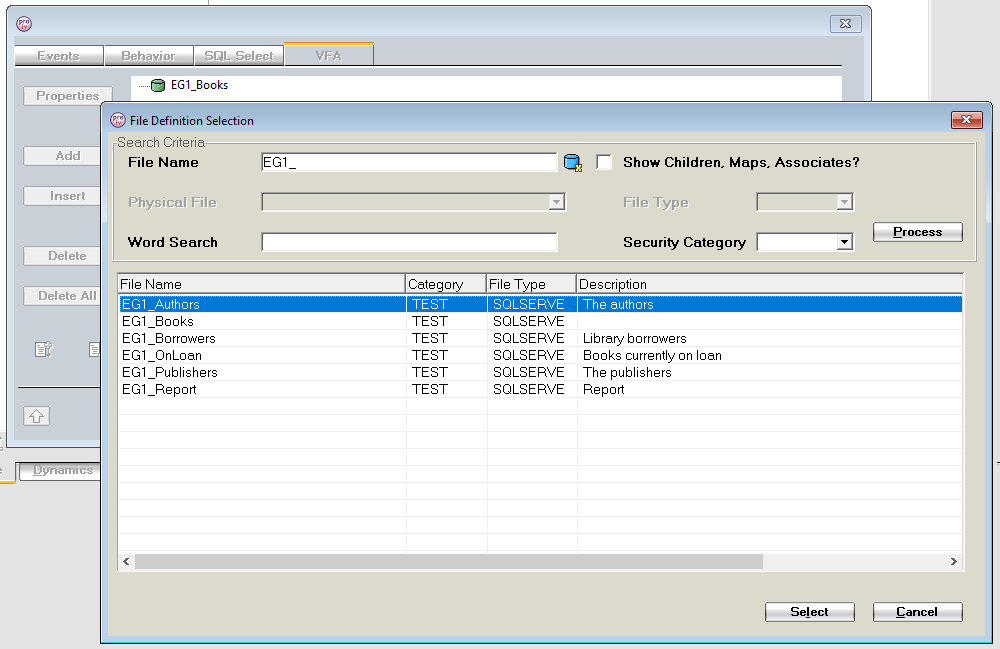Click the database lookup icon beside File Name
Image resolution: width=1000 pixels, height=649 pixels.
tap(573, 163)
